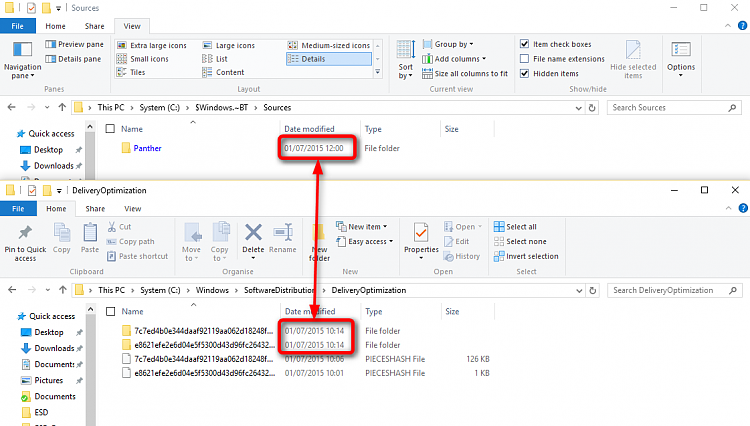Click Invert selection
This screenshot has height=426, width=750.
[526, 256]
